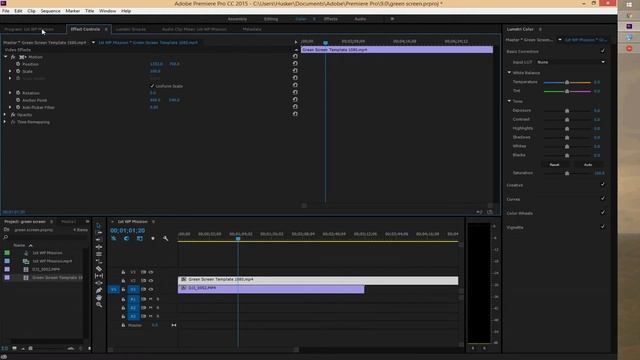Toggle animation stopwatch for Anchor Point
The image size is (640, 360).
18,100
